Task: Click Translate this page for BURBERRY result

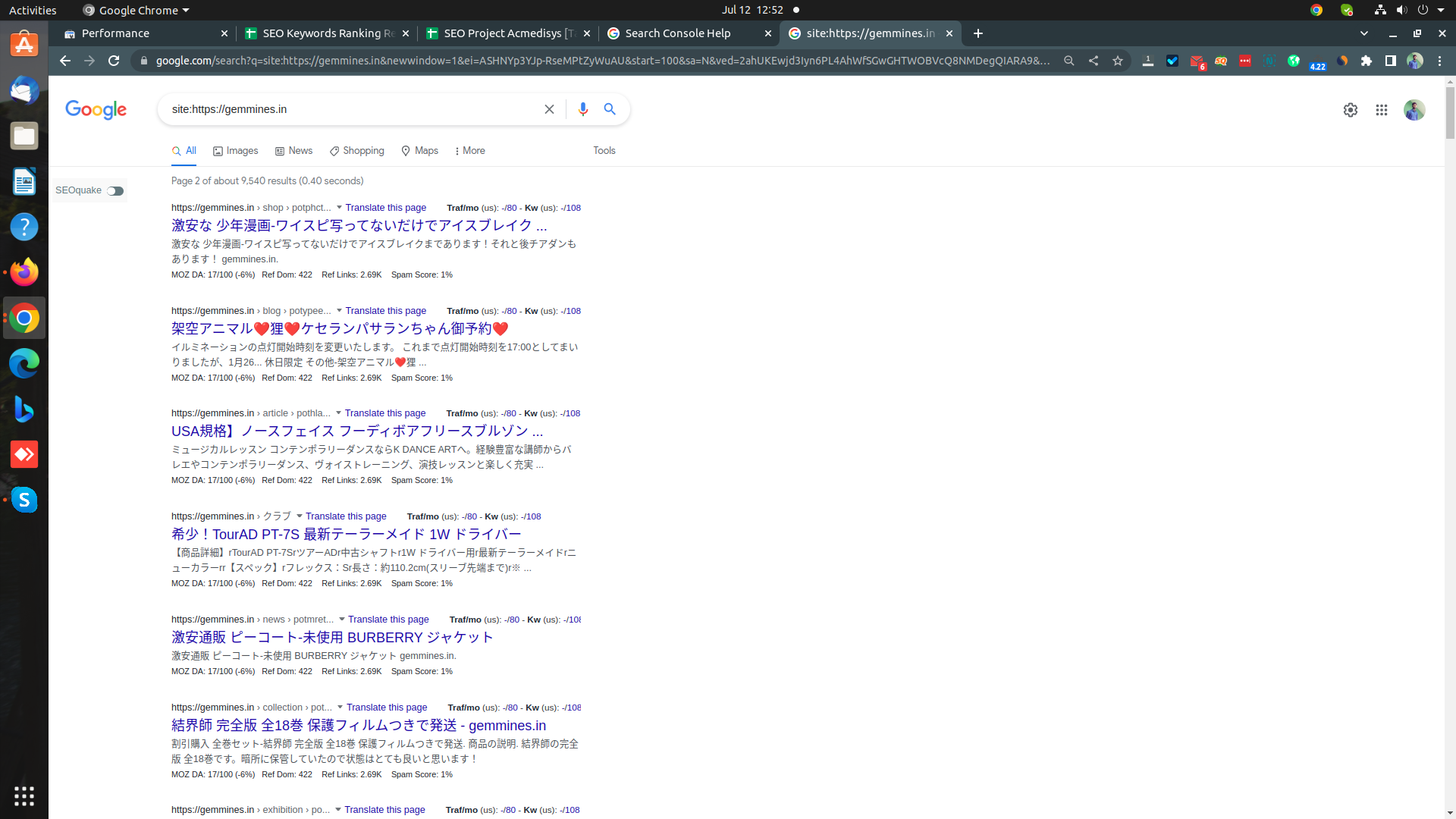Action: click(389, 619)
